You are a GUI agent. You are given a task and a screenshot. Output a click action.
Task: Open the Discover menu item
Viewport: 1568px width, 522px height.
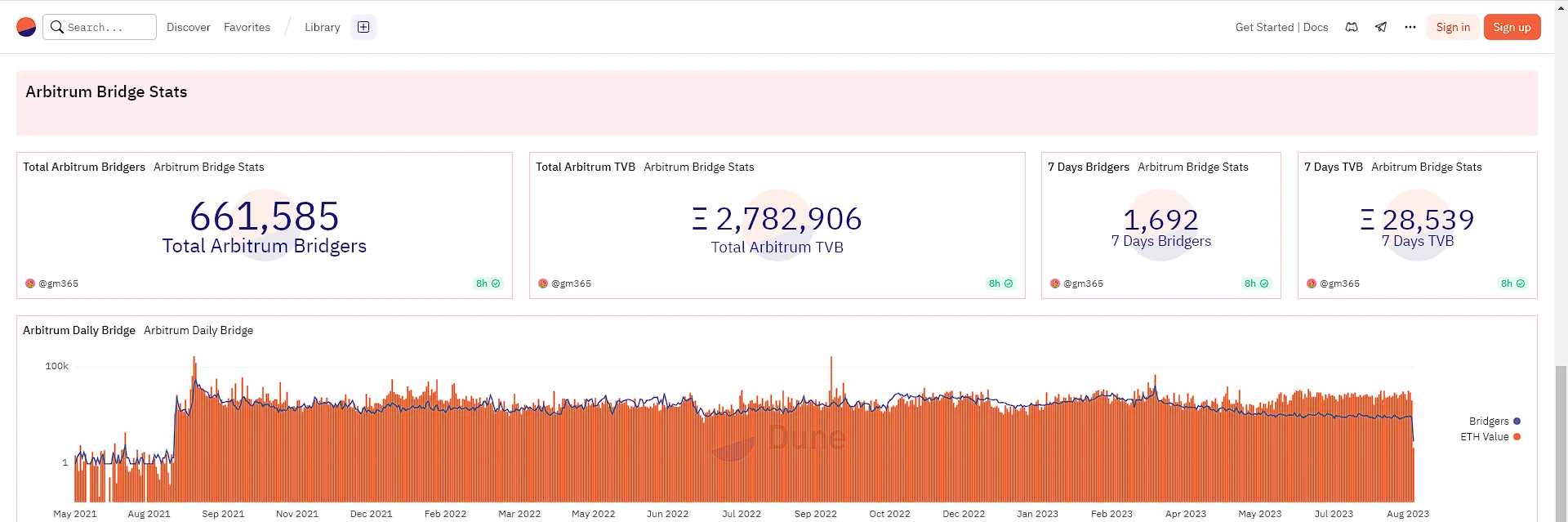pyautogui.click(x=189, y=27)
